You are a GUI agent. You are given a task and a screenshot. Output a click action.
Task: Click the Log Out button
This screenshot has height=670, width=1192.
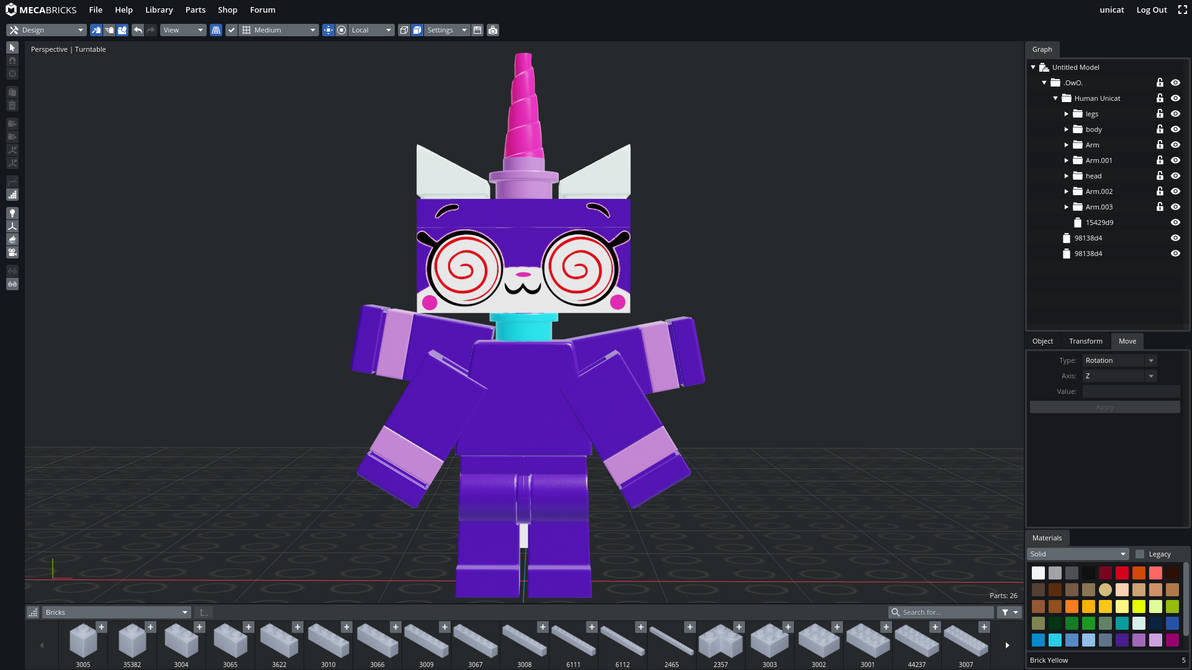point(1151,9)
